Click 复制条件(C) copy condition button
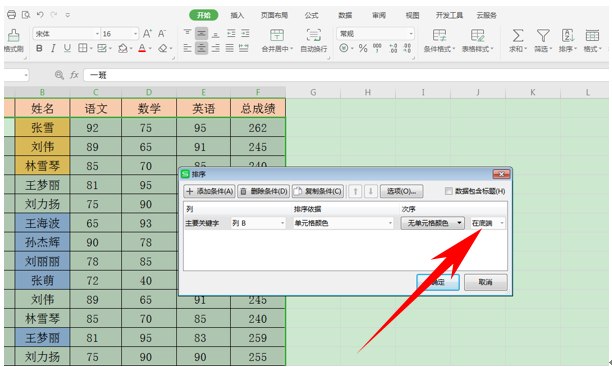The height and width of the screenshot is (367, 612). click(x=318, y=191)
